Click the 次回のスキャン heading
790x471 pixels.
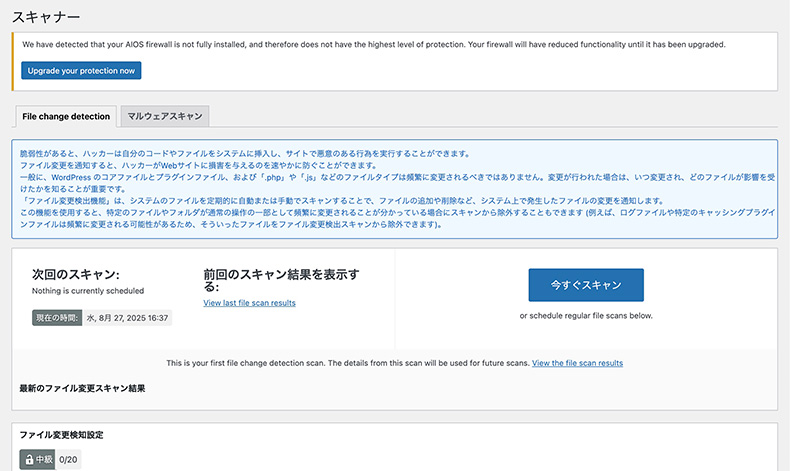[76, 275]
